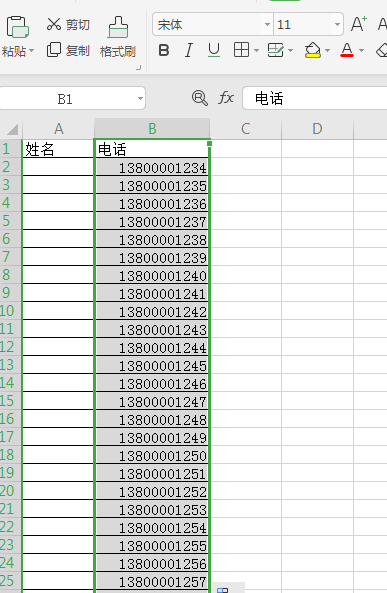This screenshot has height=593, width=387.
Task: Click the select-all corner triangle
Action: point(12,129)
